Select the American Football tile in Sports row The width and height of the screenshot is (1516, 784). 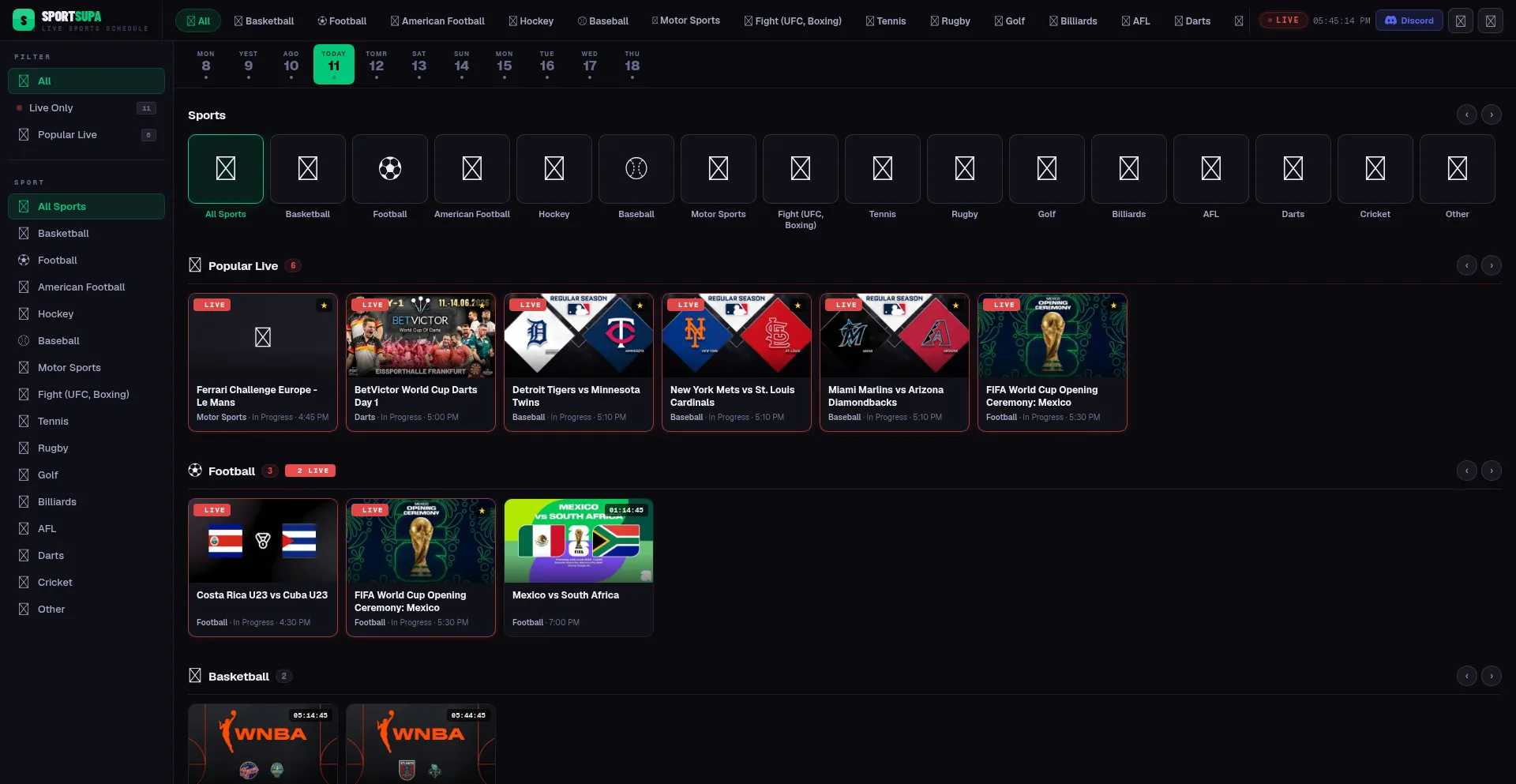coord(472,169)
